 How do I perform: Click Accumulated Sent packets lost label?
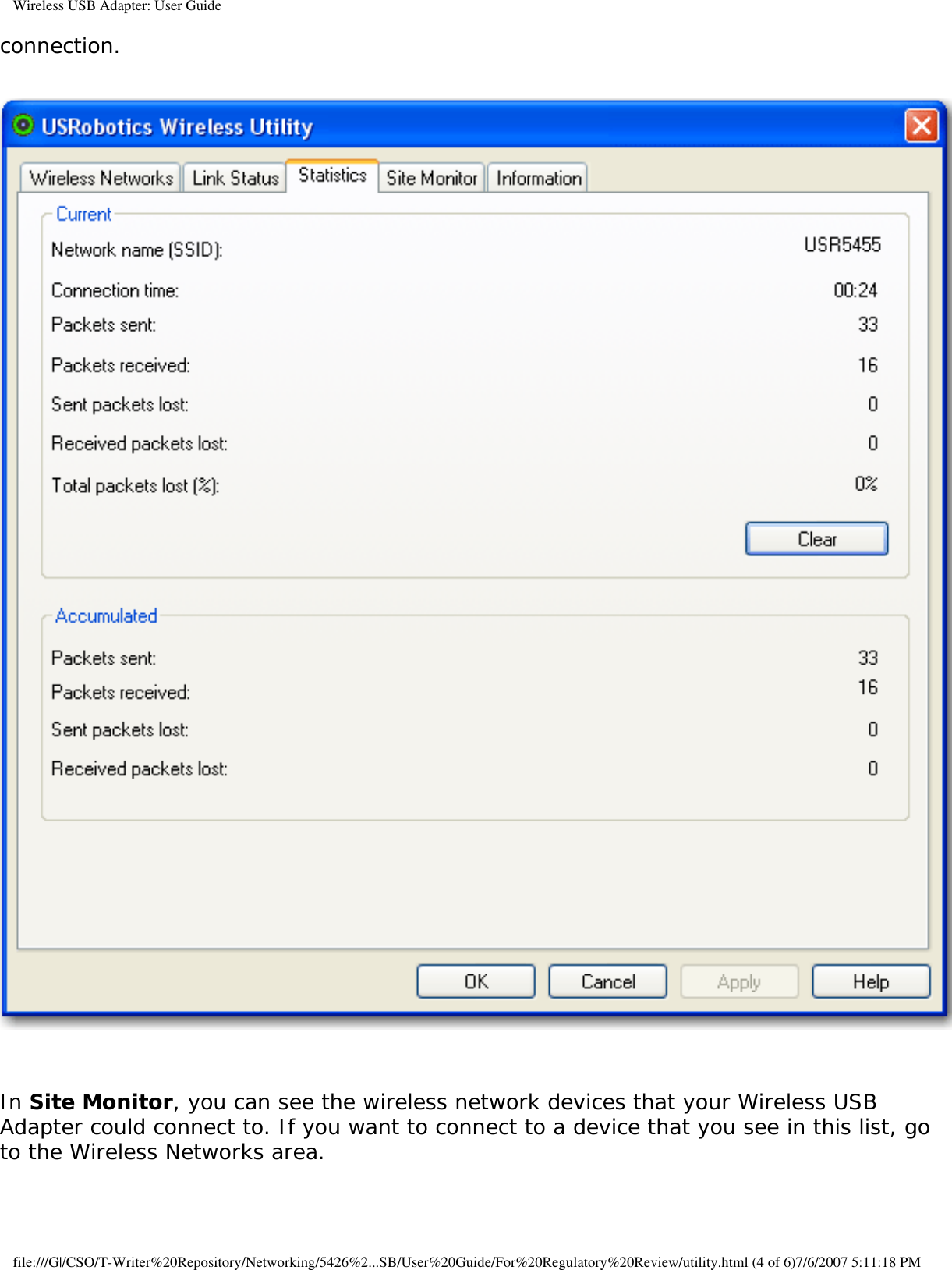tap(120, 730)
